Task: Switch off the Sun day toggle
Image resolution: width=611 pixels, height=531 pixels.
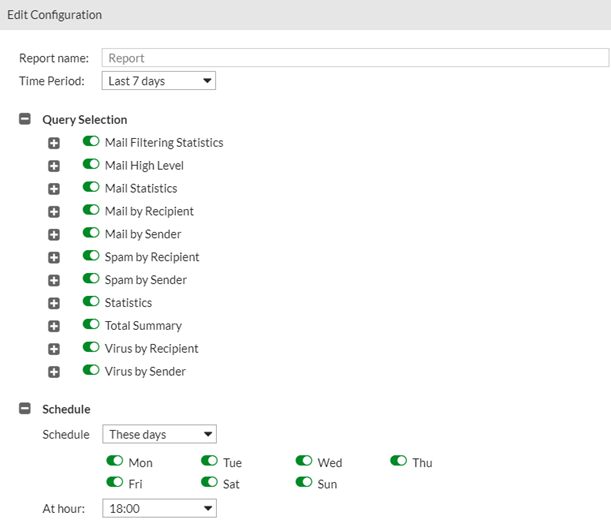Action: (x=304, y=483)
